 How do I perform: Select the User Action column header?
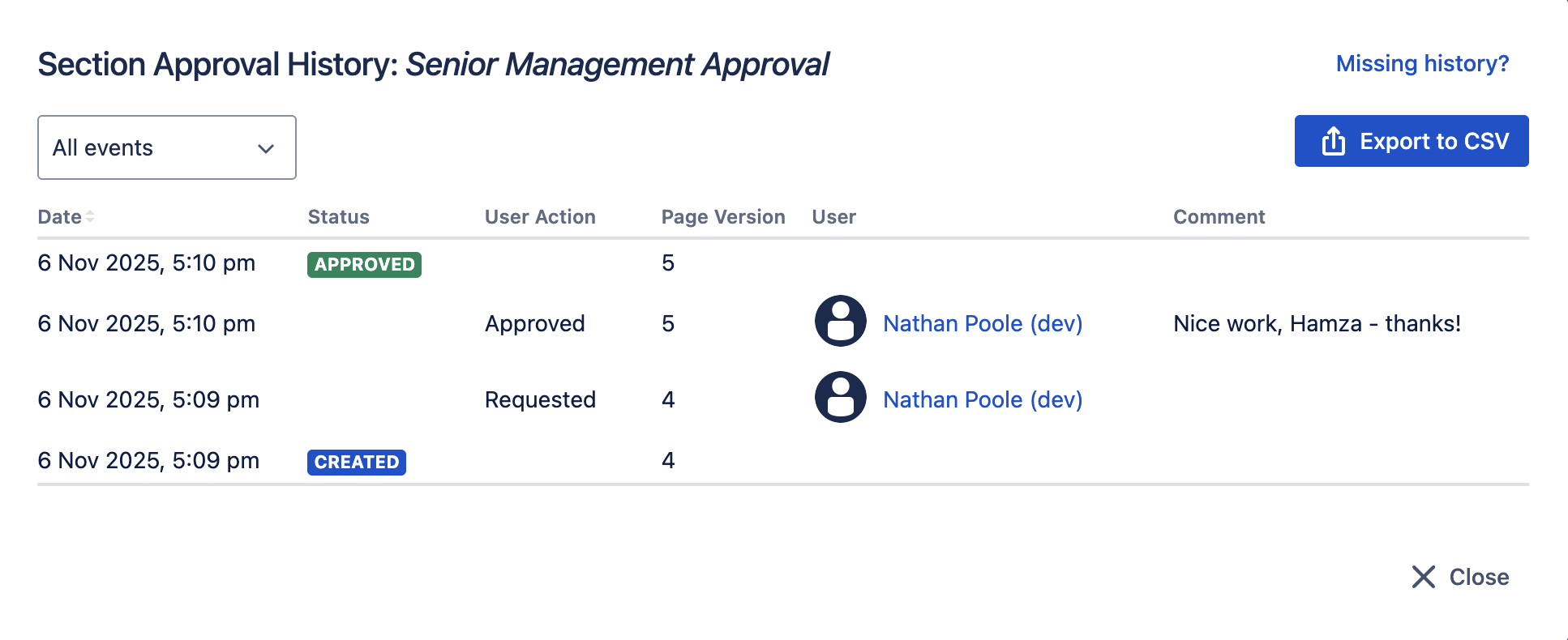(x=540, y=217)
